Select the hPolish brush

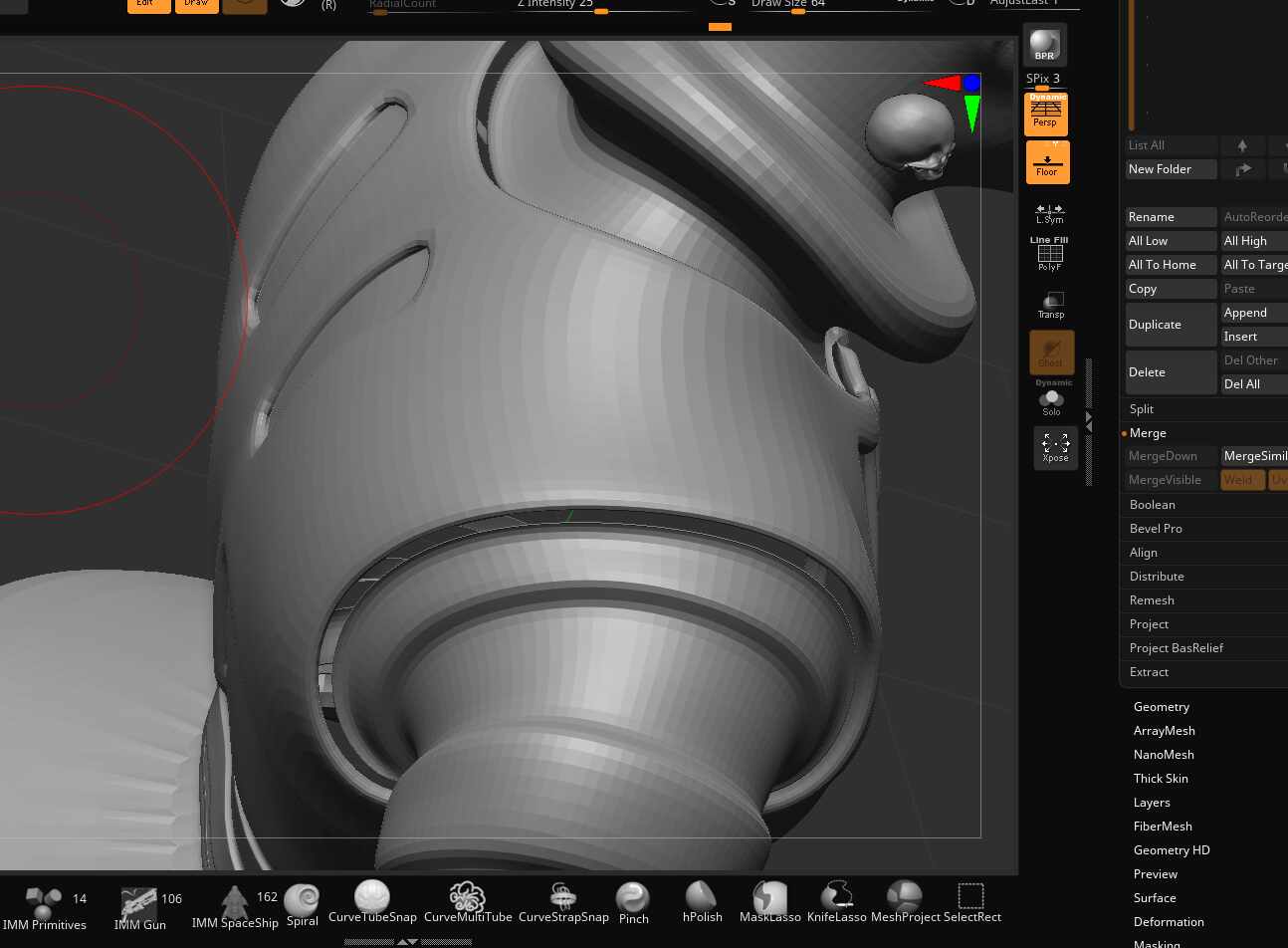702,895
